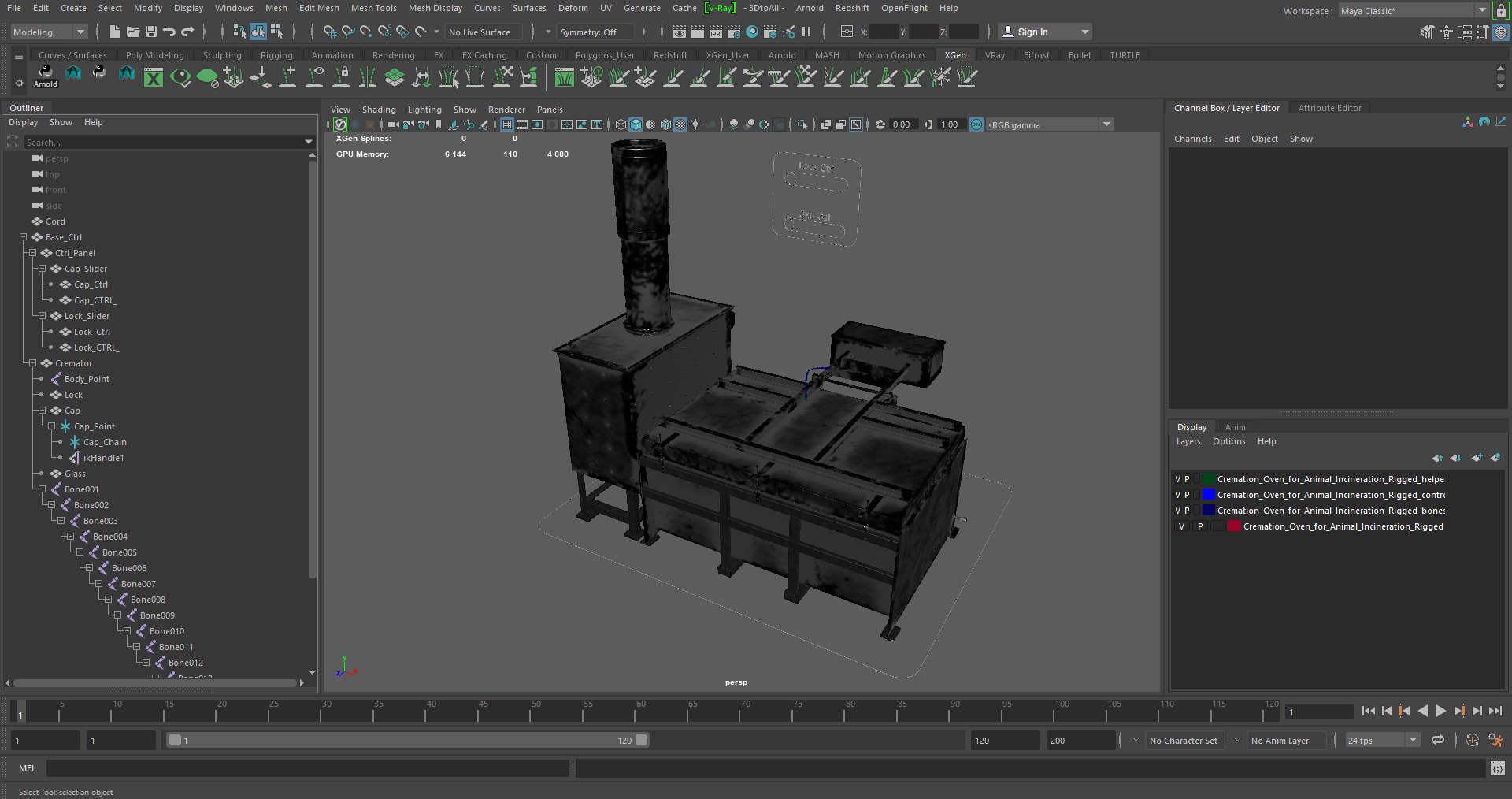Click the time range slider bar
Image resolution: width=1512 pixels, height=799 pixels.
(x=408, y=740)
